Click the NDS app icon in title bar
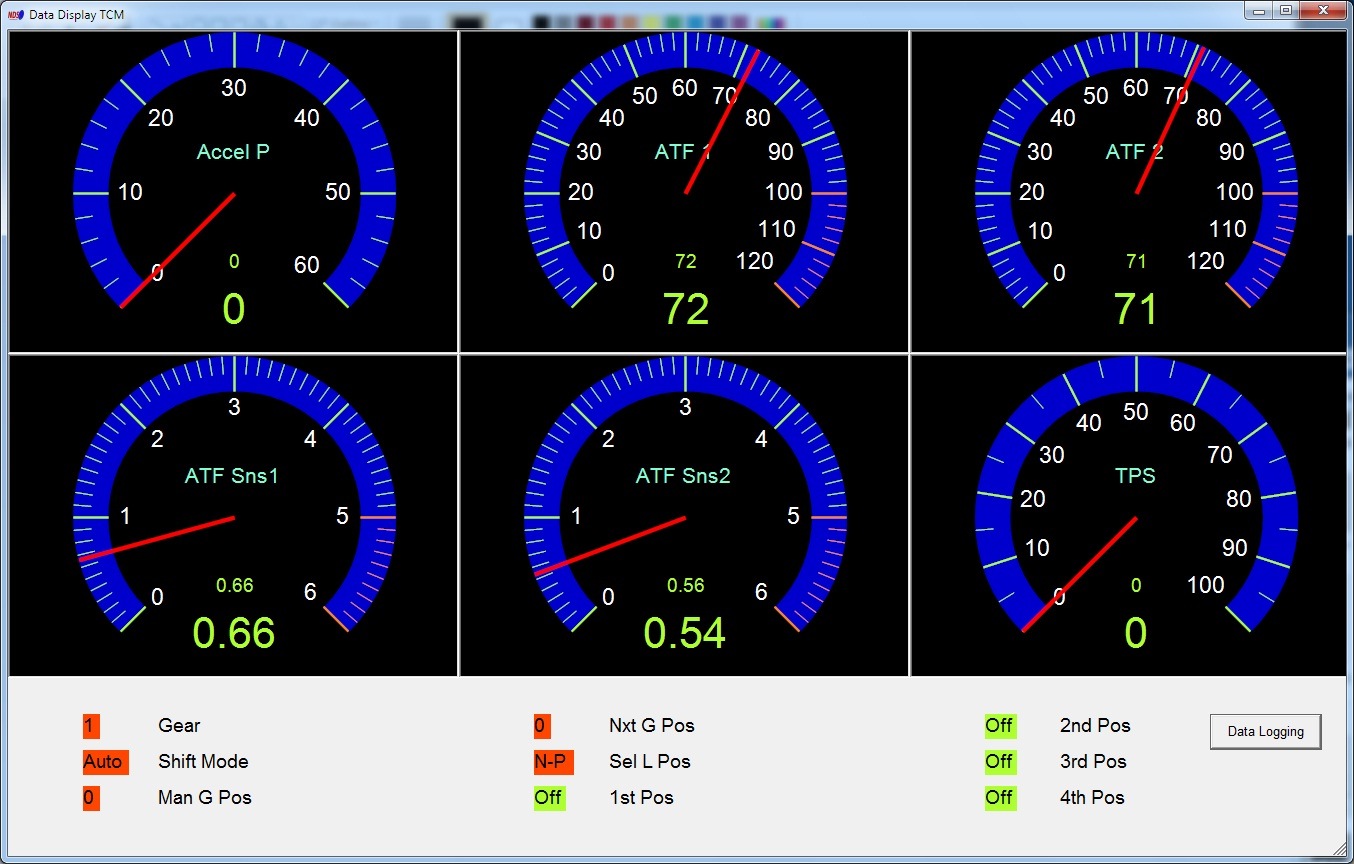The width and height of the screenshot is (1354, 864). pos(15,15)
